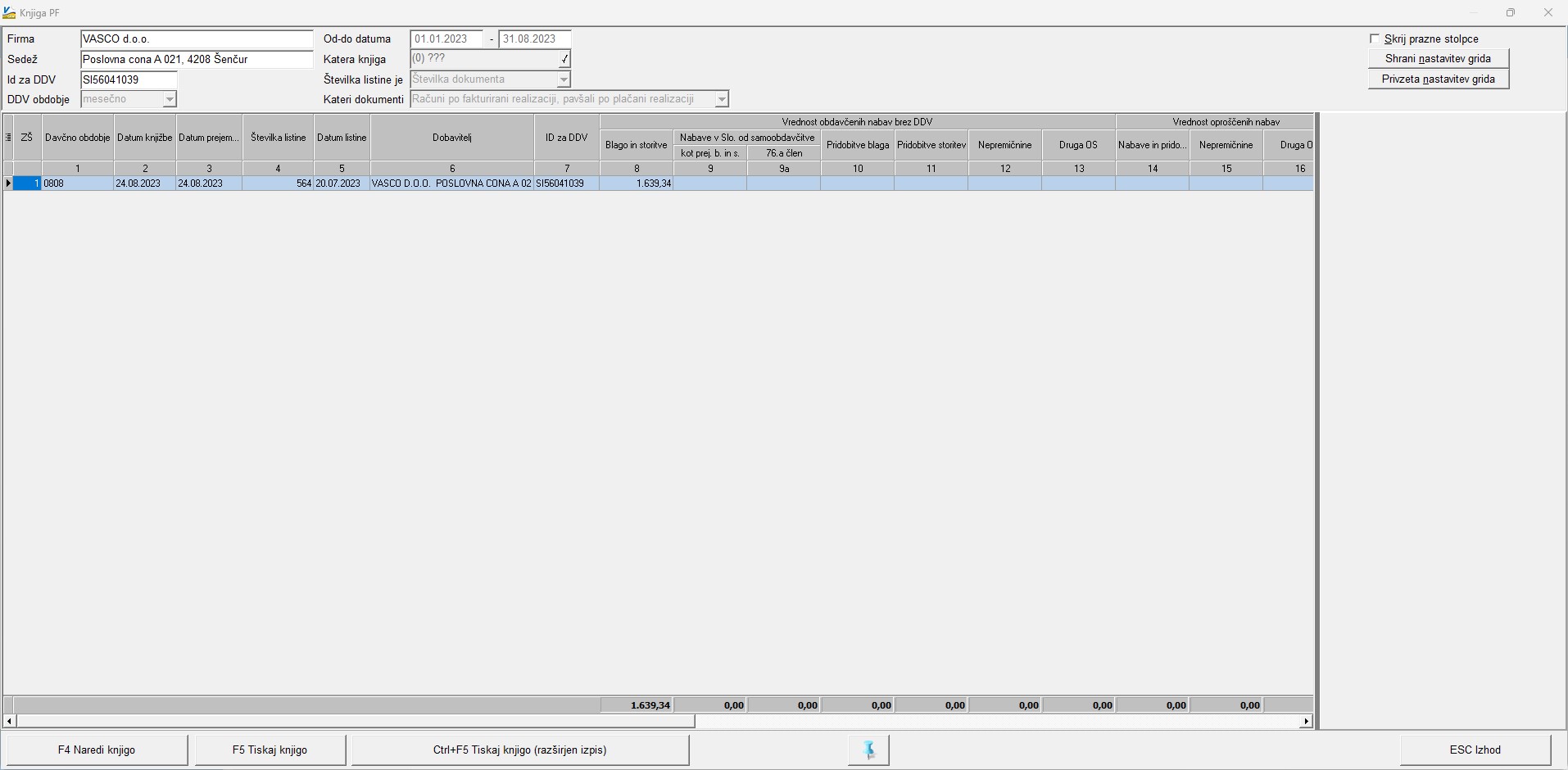Click Privzeta nastavitev grida button
The width and height of the screenshot is (1568, 770).
(1438, 79)
